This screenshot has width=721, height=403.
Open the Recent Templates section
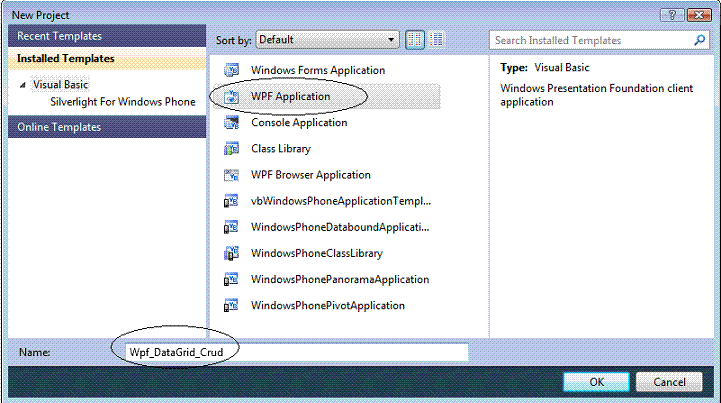coord(60,36)
